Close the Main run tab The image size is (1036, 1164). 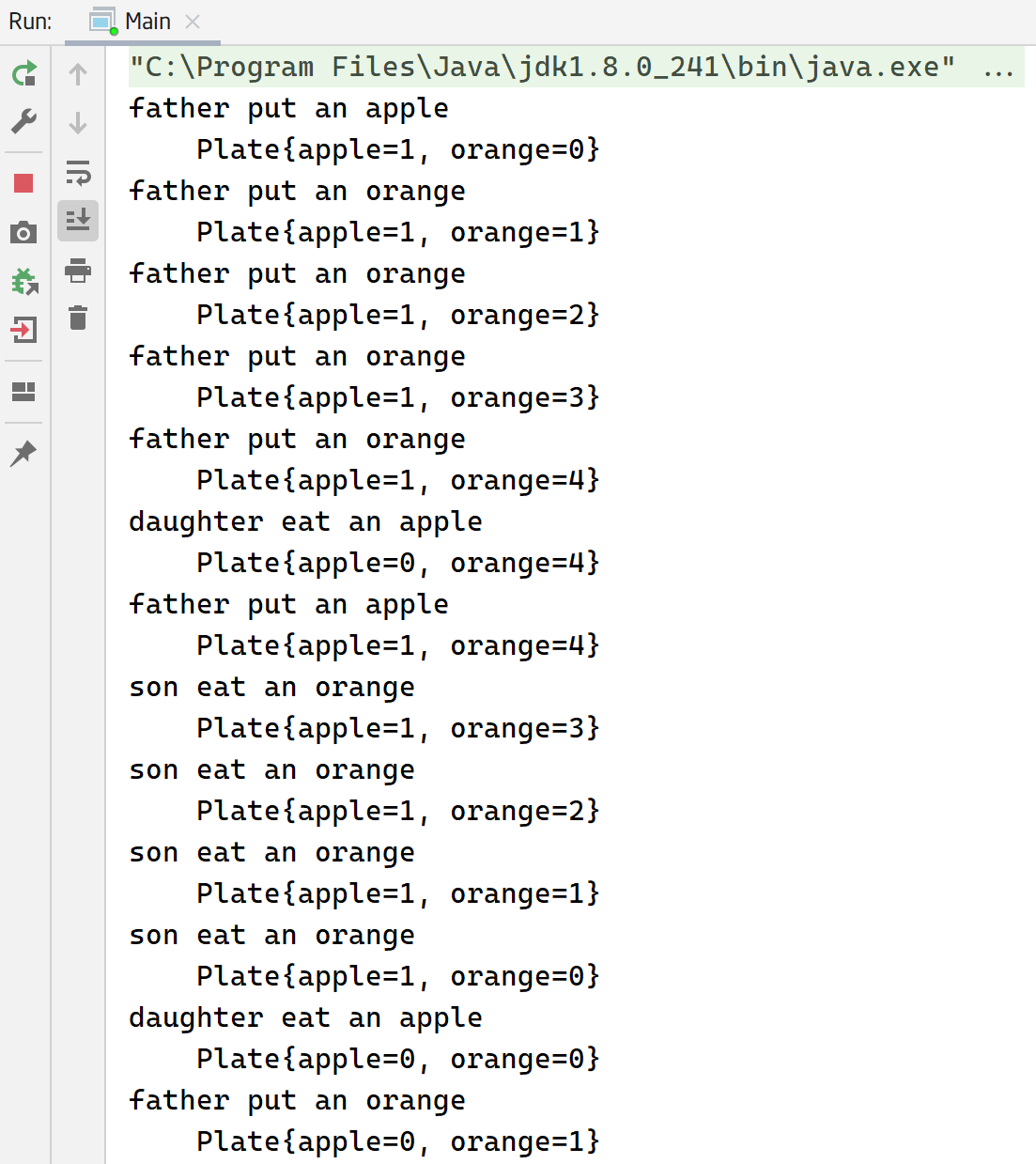point(193,22)
